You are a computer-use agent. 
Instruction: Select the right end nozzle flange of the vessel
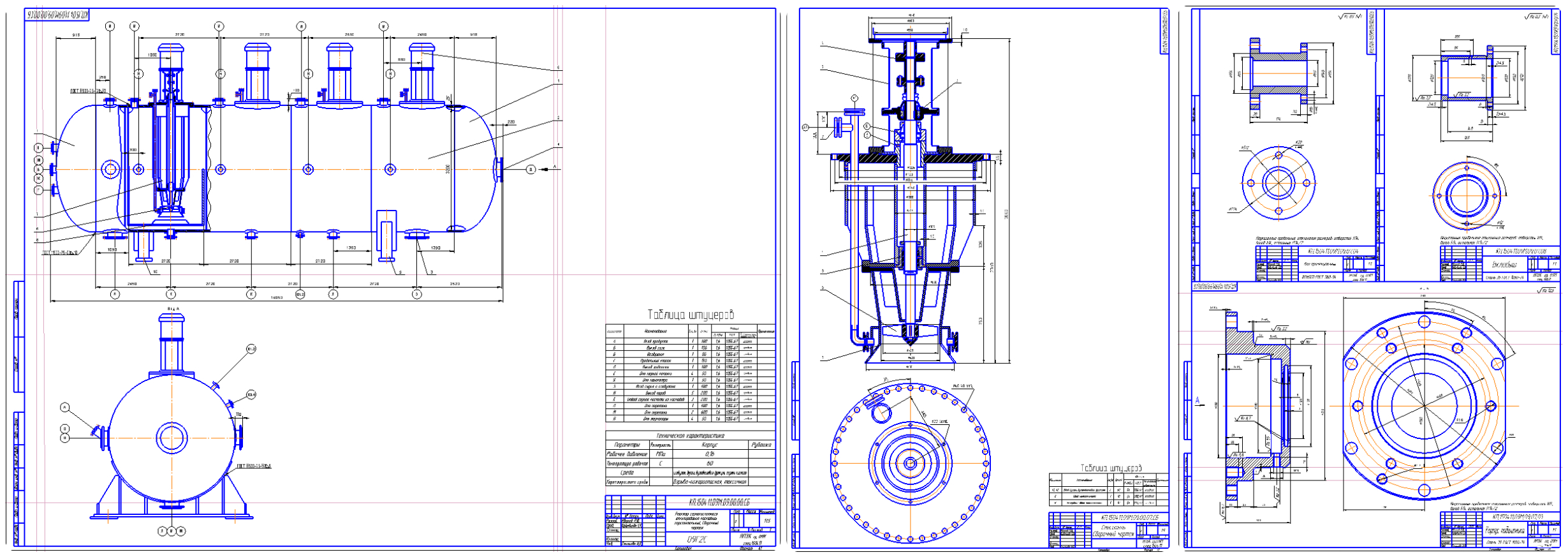[499, 169]
